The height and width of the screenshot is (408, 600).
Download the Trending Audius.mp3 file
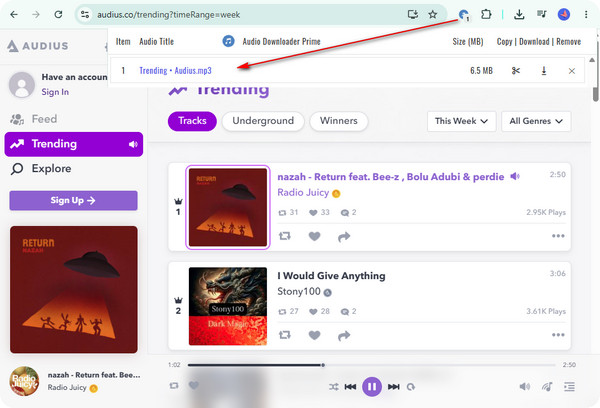click(544, 70)
